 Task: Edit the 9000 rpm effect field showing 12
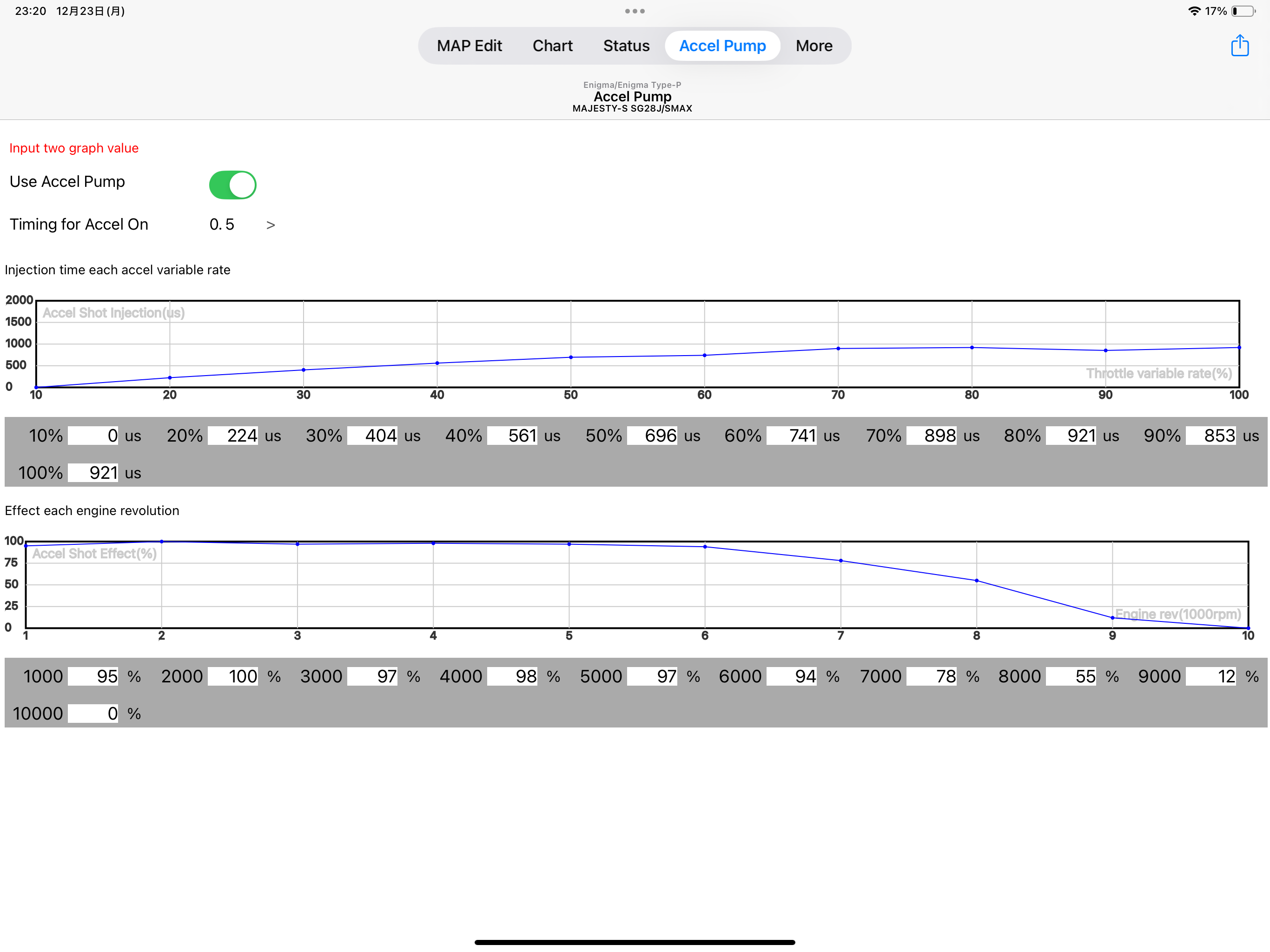click(x=1211, y=676)
